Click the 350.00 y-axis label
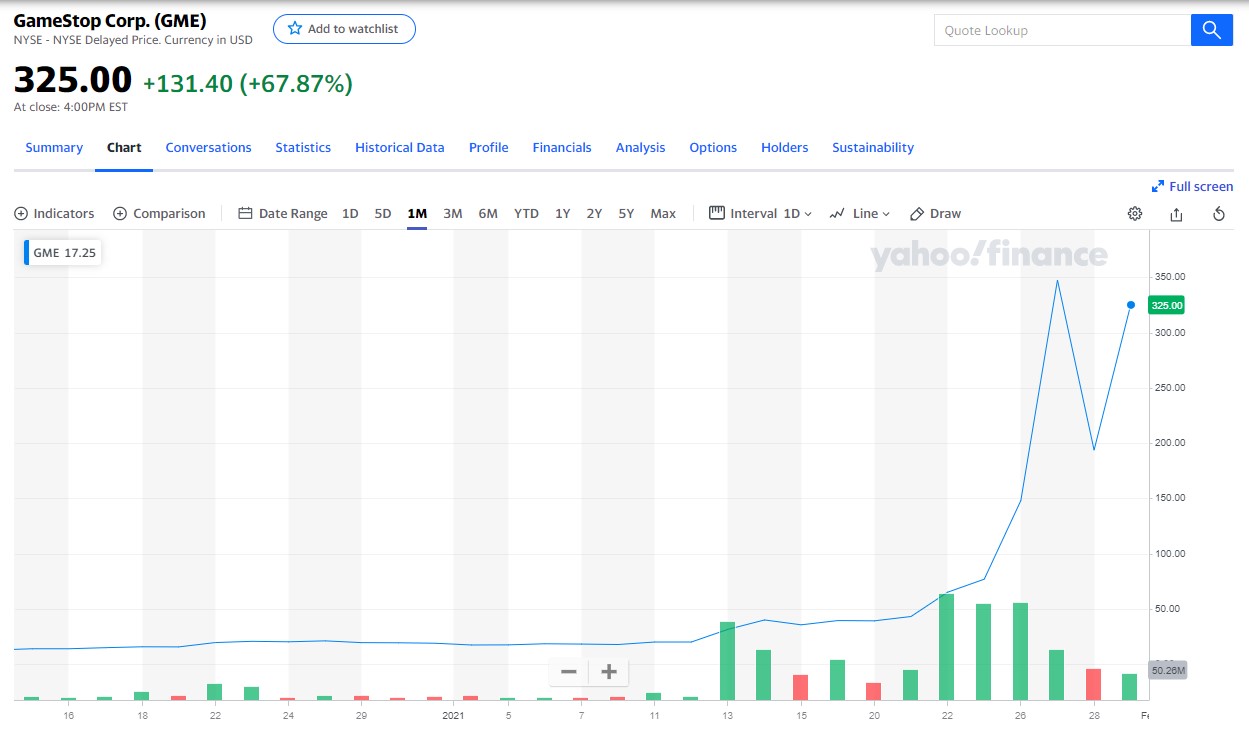The width and height of the screenshot is (1249, 735). pyautogui.click(x=1169, y=277)
